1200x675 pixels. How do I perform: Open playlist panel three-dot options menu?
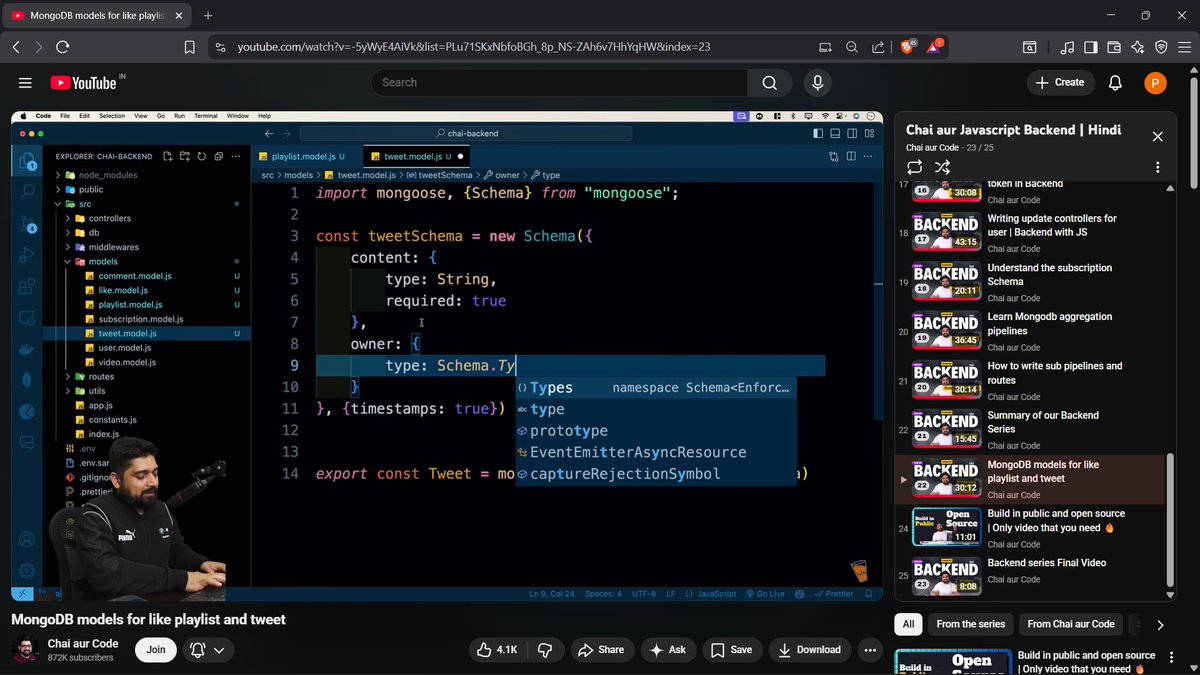1157,167
